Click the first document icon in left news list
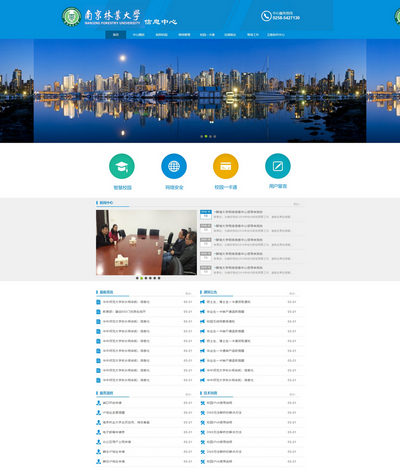Screen dimensions: 400x468 coord(98,302)
